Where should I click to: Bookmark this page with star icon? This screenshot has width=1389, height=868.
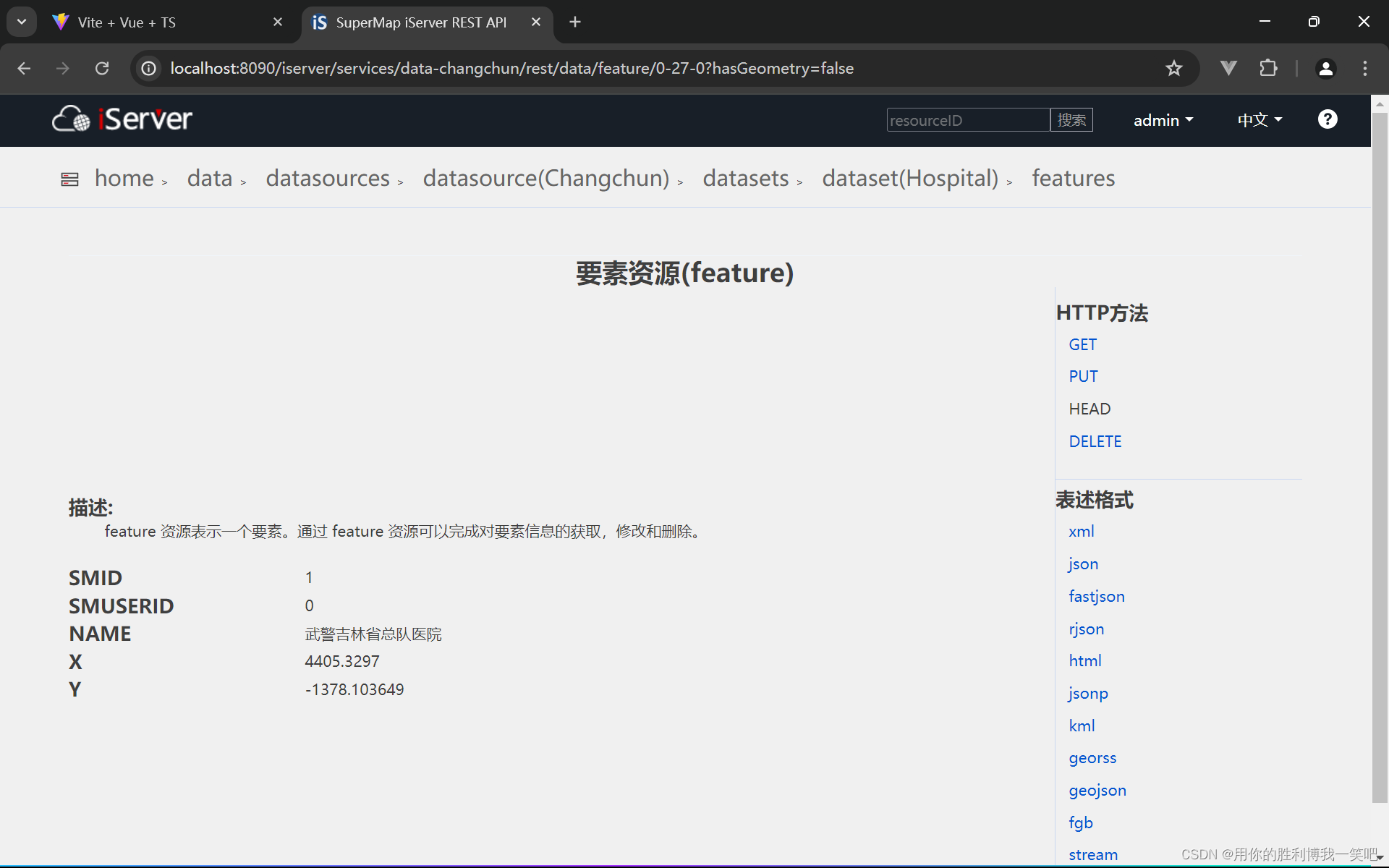pos(1173,68)
